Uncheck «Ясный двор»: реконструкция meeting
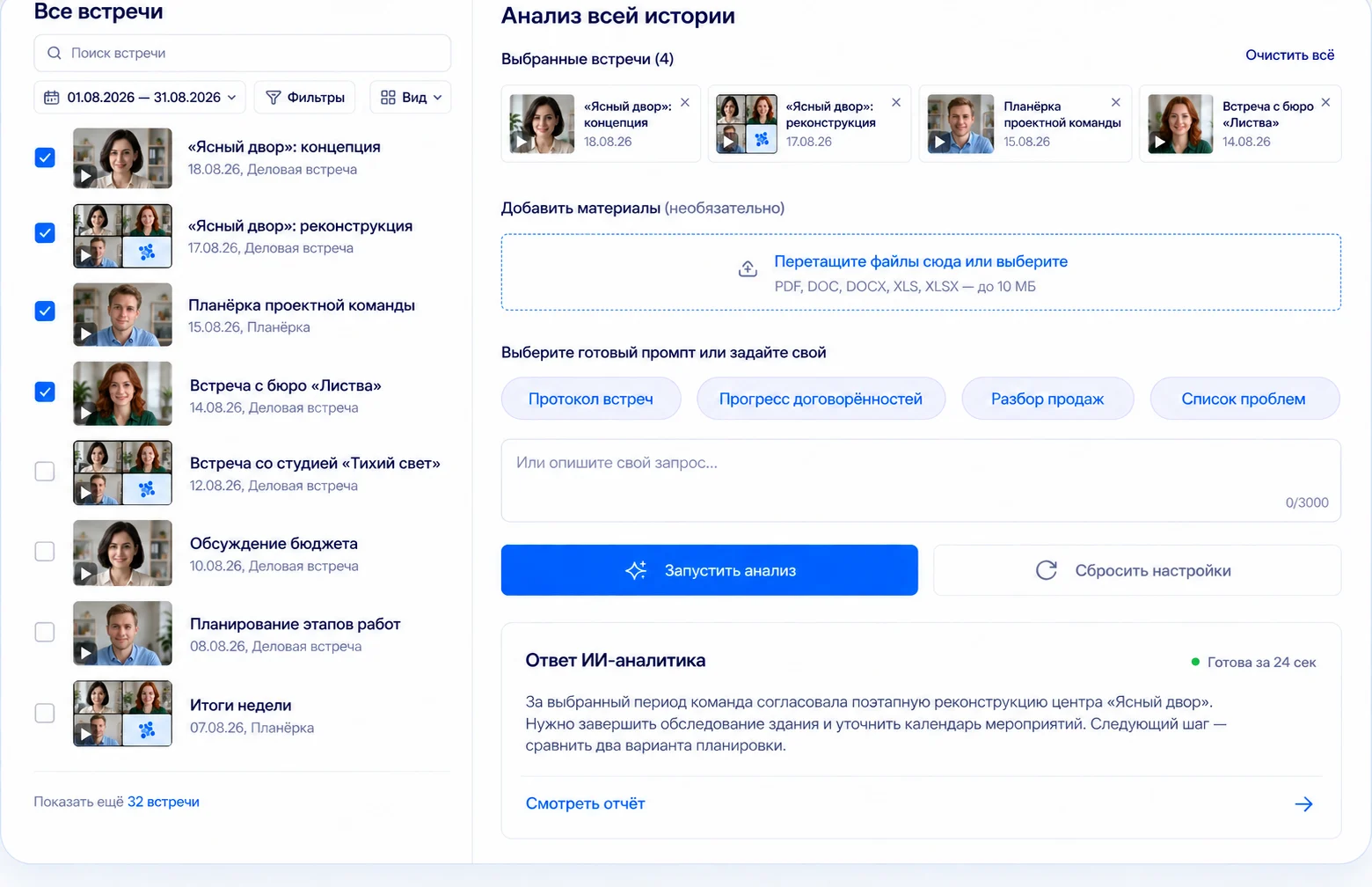The height and width of the screenshot is (887, 1372). click(x=45, y=233)
